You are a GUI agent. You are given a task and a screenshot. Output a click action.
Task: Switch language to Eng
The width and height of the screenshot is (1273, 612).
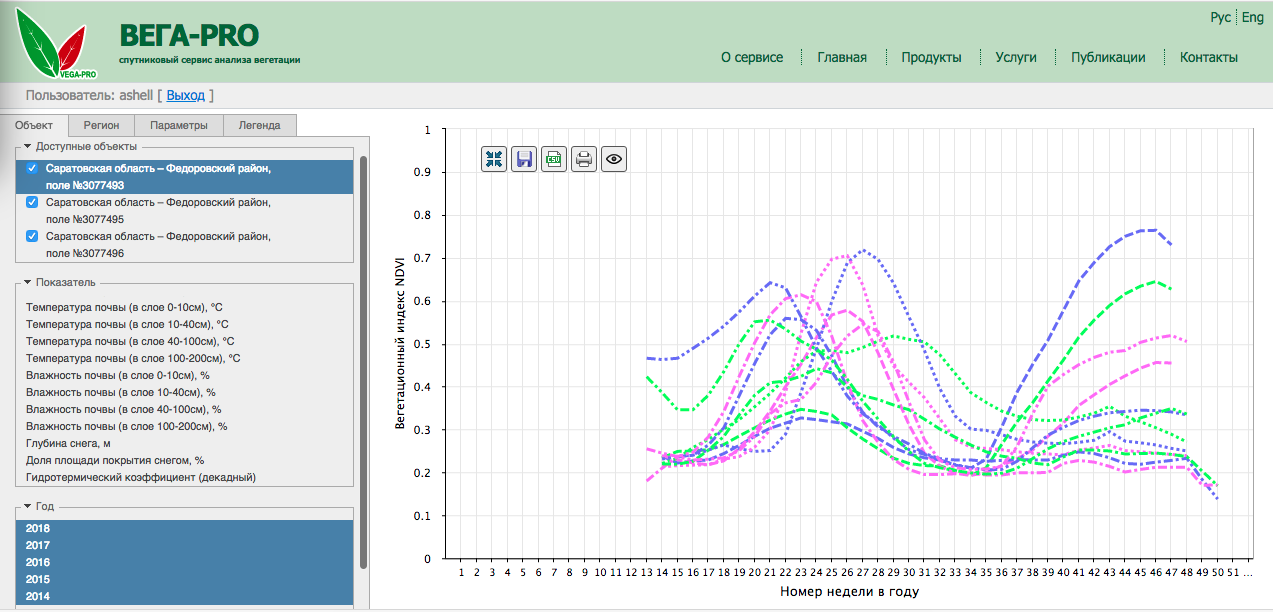[1252, 17]
